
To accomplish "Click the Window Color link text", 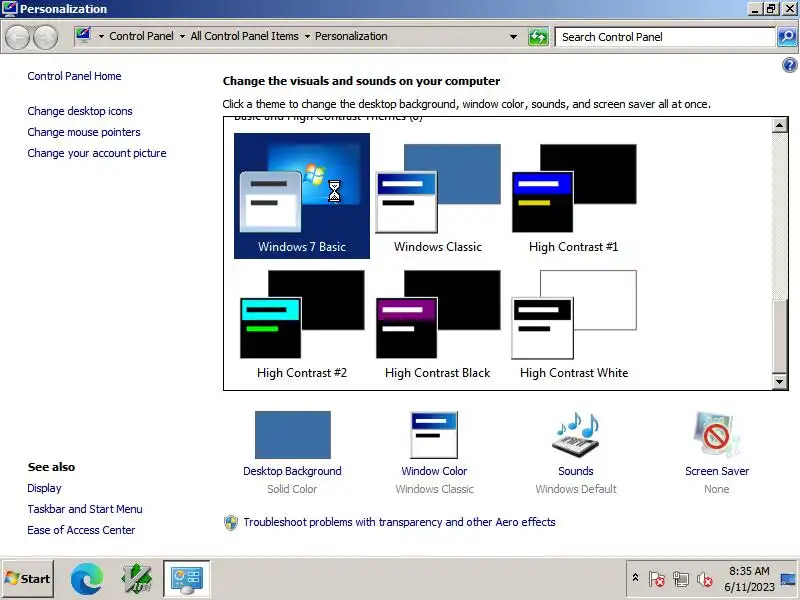I will (434, 471).
